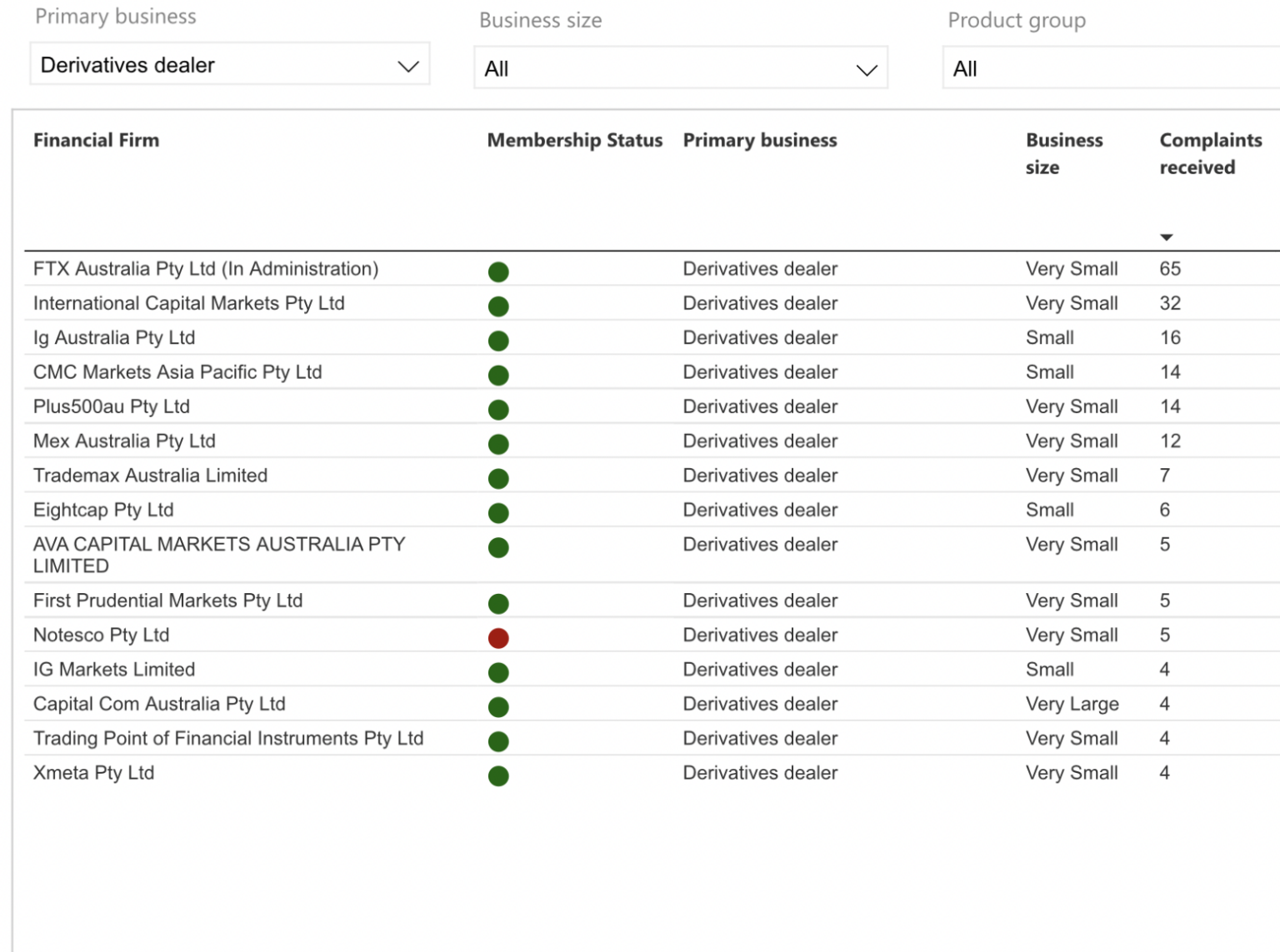
Task: Click complaints value 32 for International Capital Markets
Action: [x=1170, y=303]
